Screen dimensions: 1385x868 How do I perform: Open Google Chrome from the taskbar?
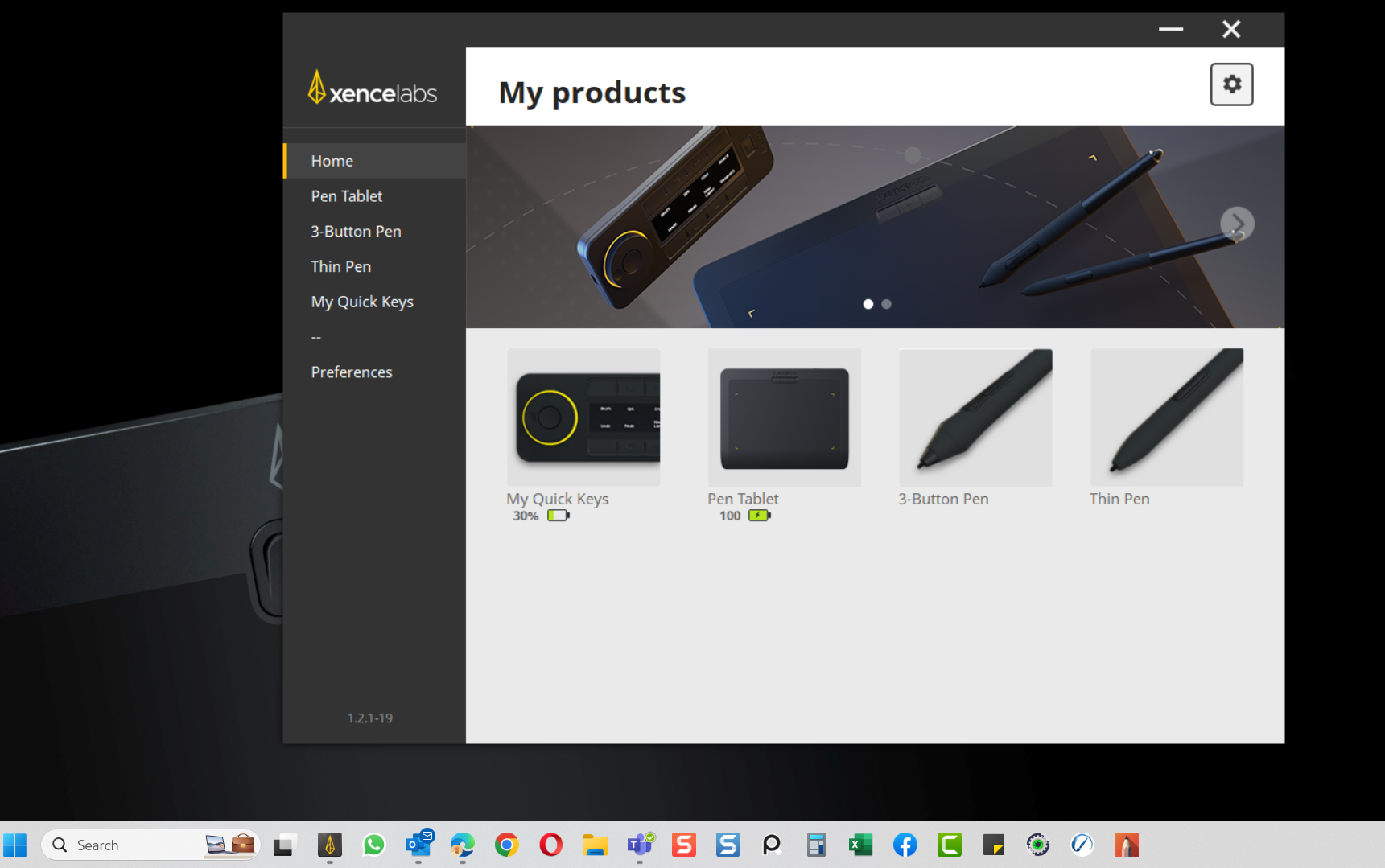pos(507,845)
